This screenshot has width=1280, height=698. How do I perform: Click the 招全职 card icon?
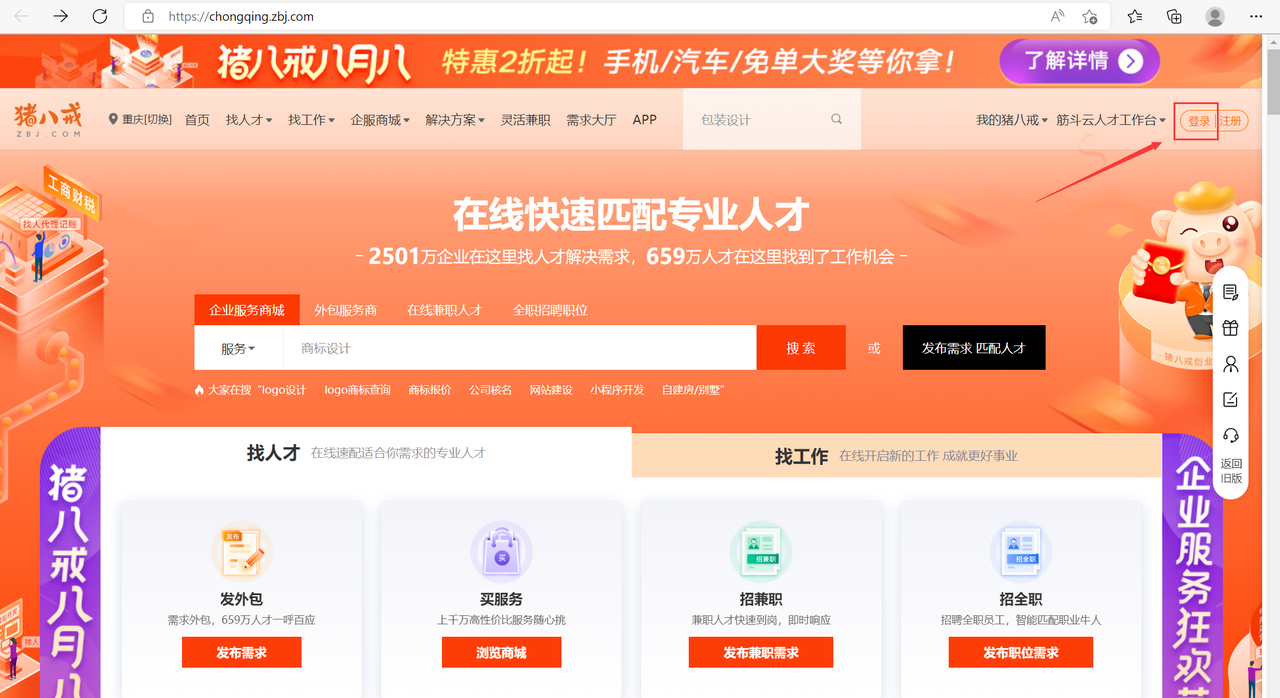tap(1021, 552)
